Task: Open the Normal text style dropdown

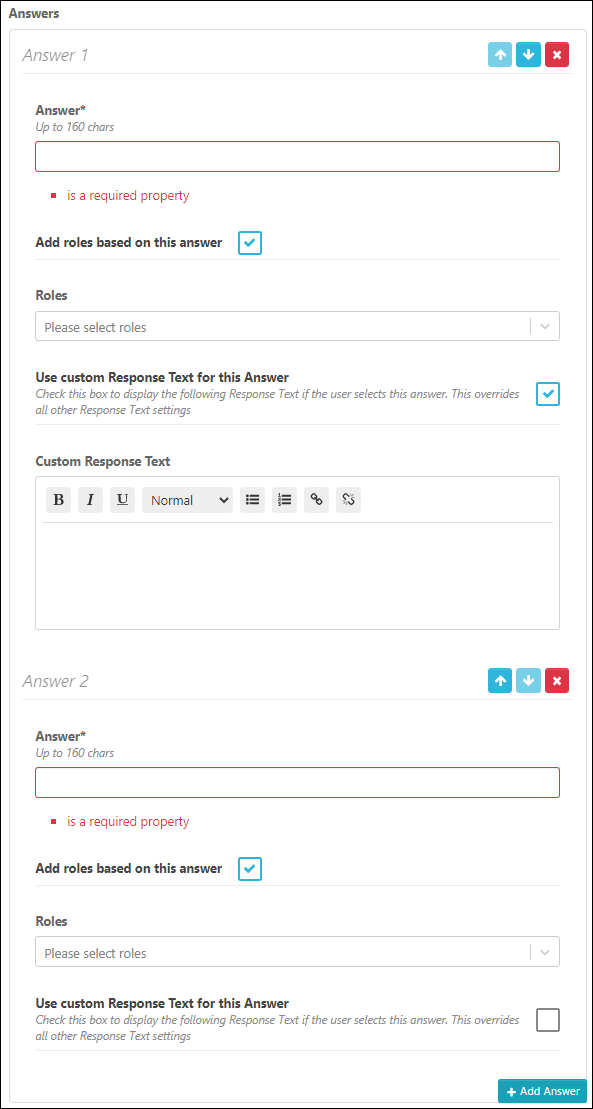Action: click(x=188, y=500)
